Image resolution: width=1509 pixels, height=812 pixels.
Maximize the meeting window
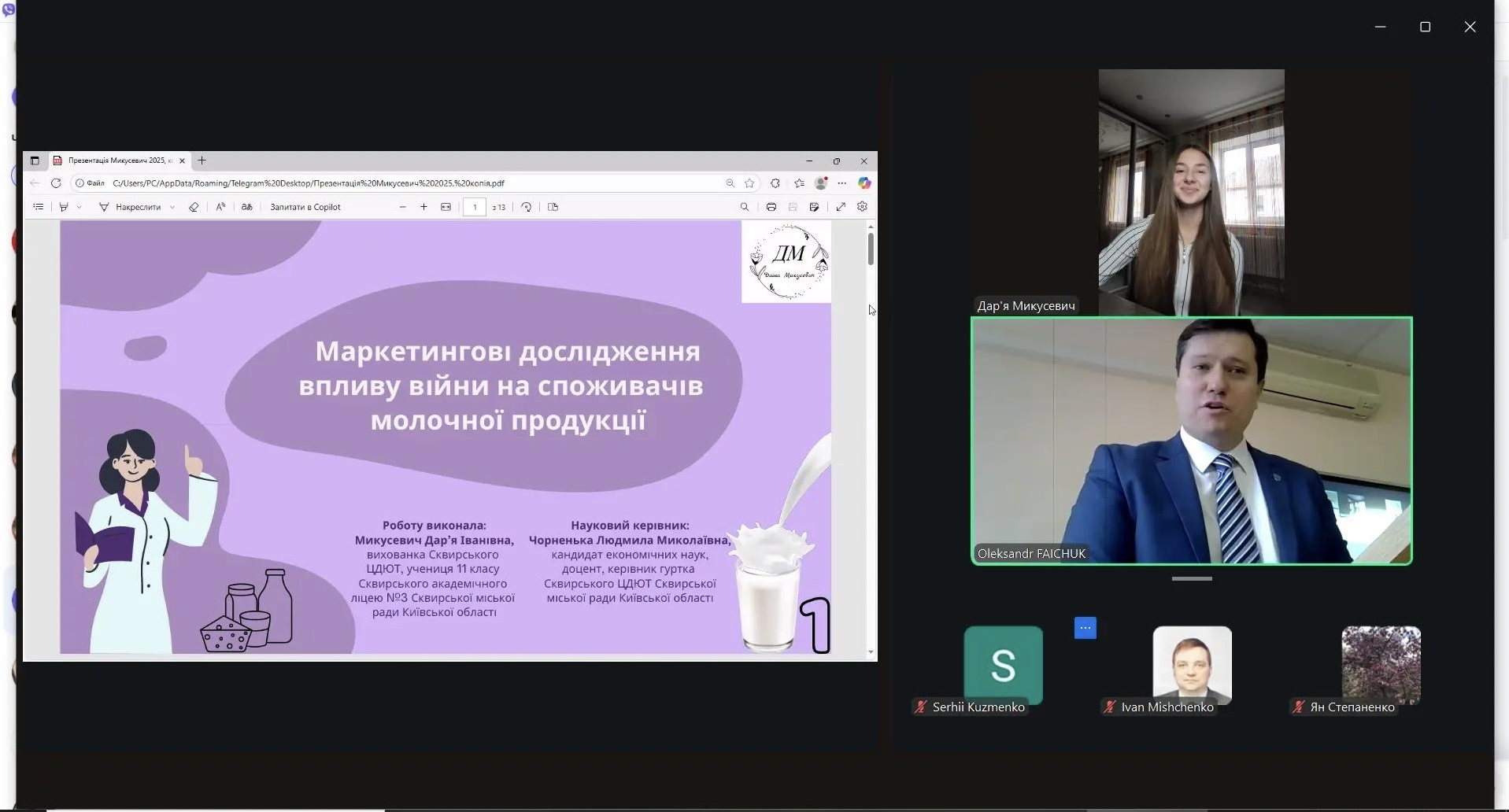[x=1425, y=27]
